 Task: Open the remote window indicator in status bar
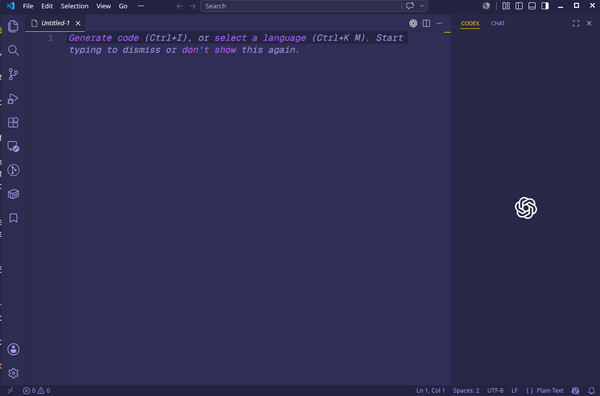11,391
